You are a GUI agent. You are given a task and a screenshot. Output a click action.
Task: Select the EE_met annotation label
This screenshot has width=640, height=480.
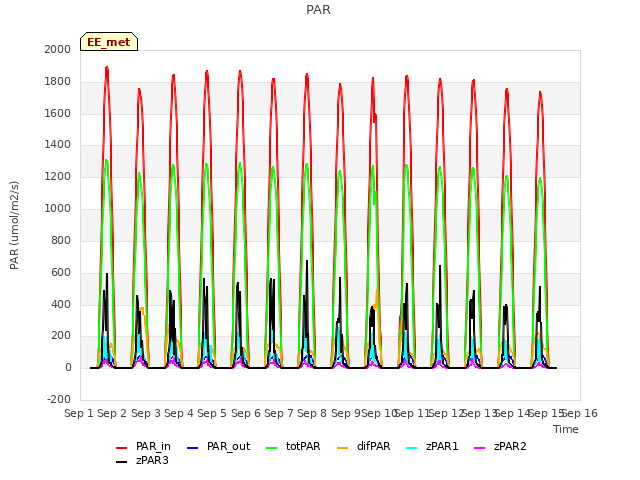coord(109,42)
